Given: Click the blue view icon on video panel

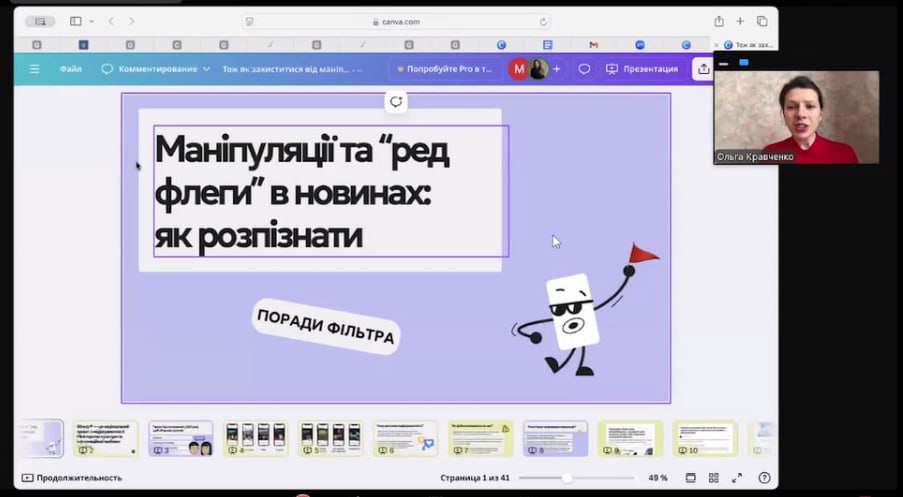Looking at the screenshot, I should pos(743,62).
